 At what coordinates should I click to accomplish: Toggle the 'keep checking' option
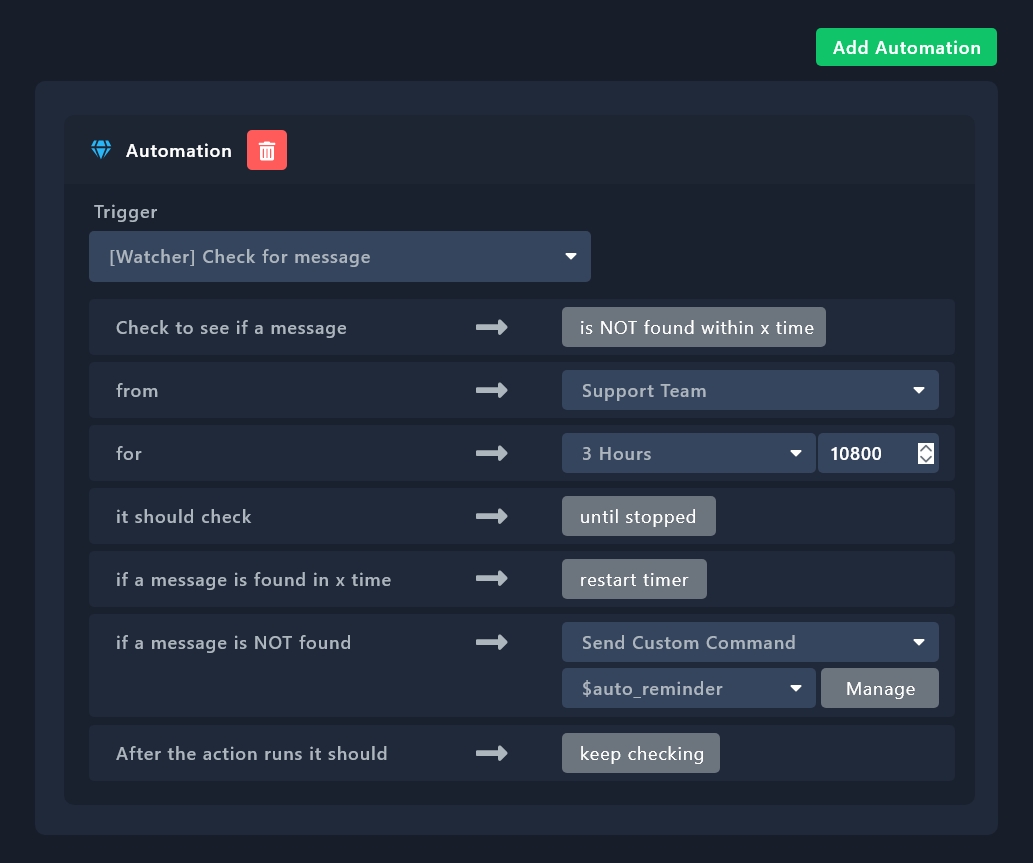(x=640, y=753)
